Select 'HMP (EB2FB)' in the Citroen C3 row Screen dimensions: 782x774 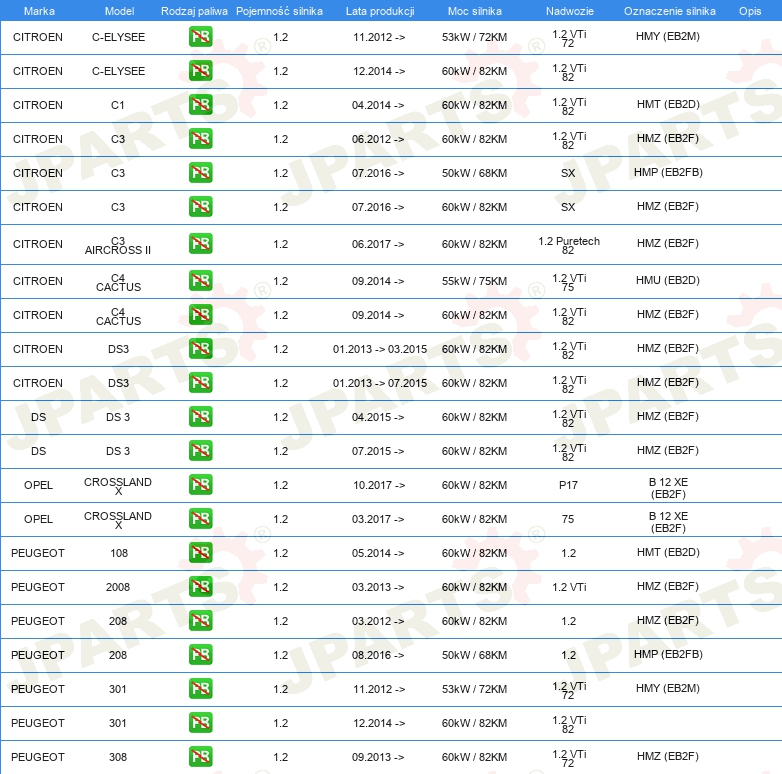668,172
